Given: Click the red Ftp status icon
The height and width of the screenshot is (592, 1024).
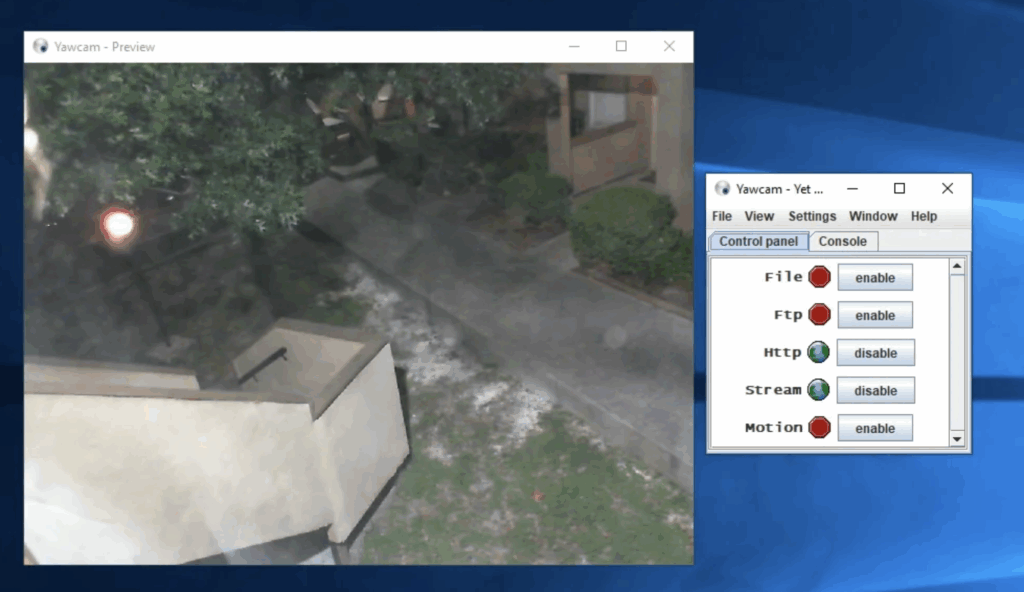Looking at the screenshot, I should coord(819,315).
